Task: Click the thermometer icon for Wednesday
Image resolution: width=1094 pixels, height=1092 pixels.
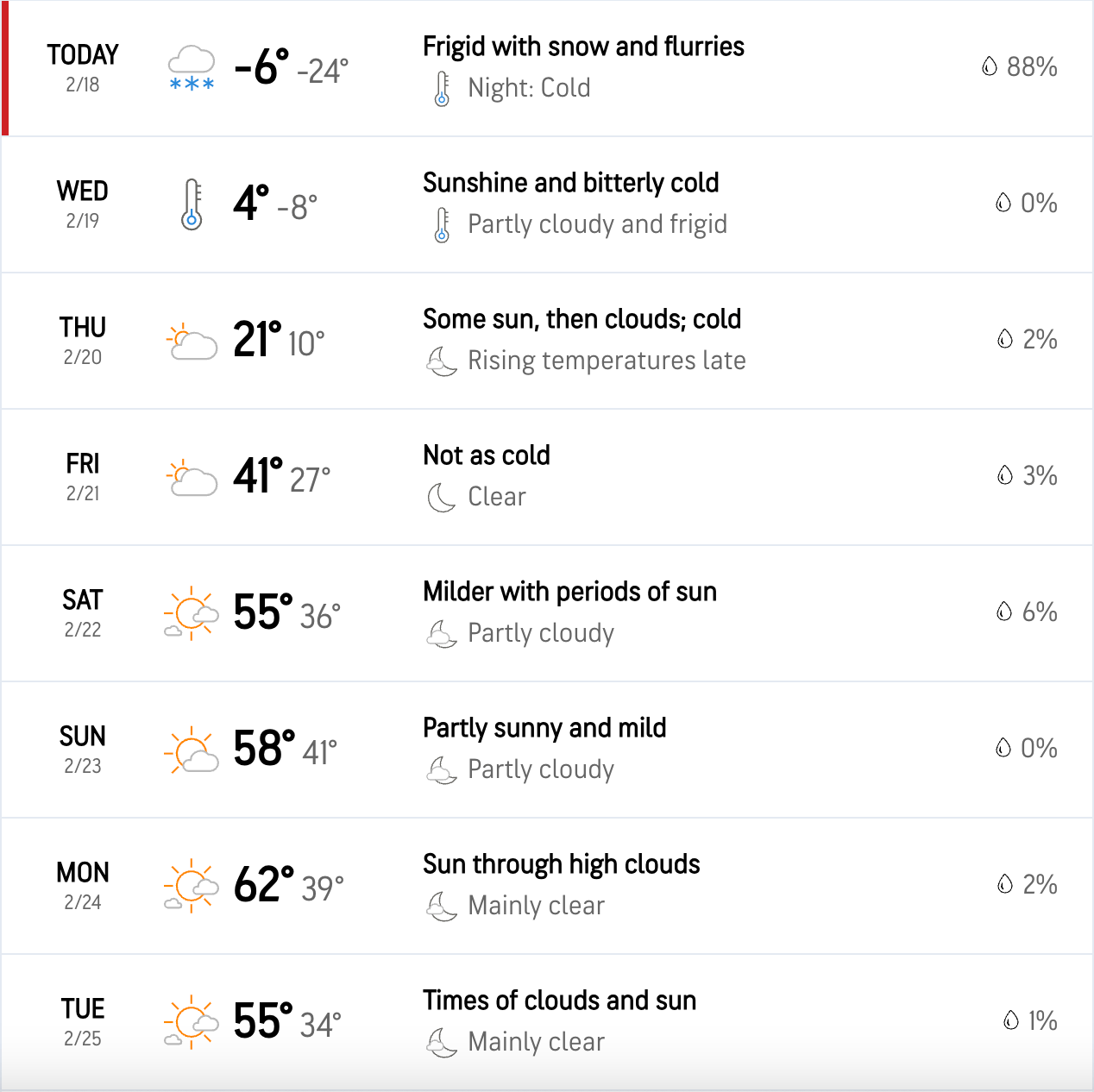Action: (192, 204)
